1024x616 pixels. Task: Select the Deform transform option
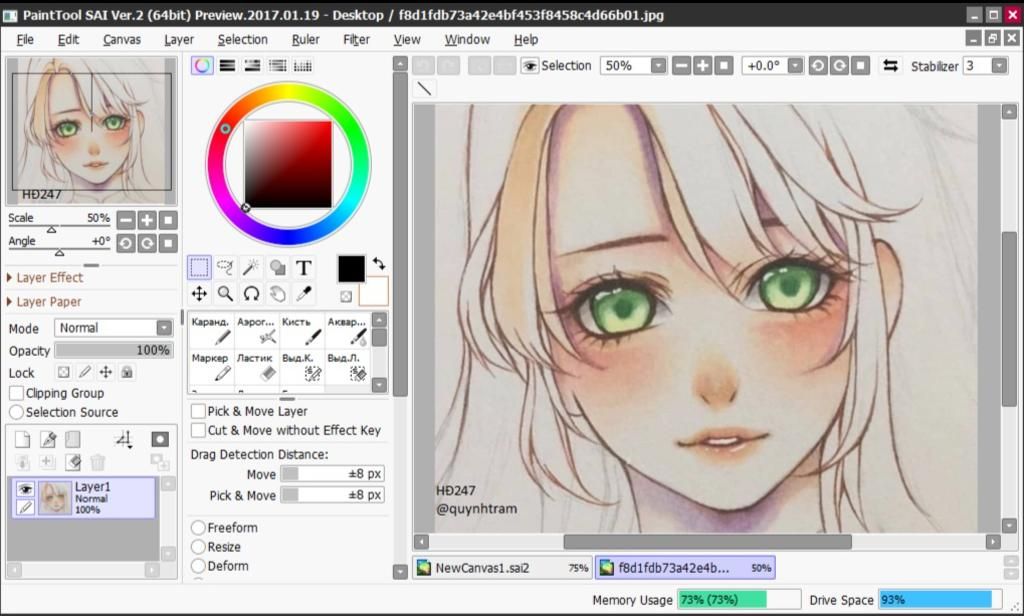click(198, 566)
